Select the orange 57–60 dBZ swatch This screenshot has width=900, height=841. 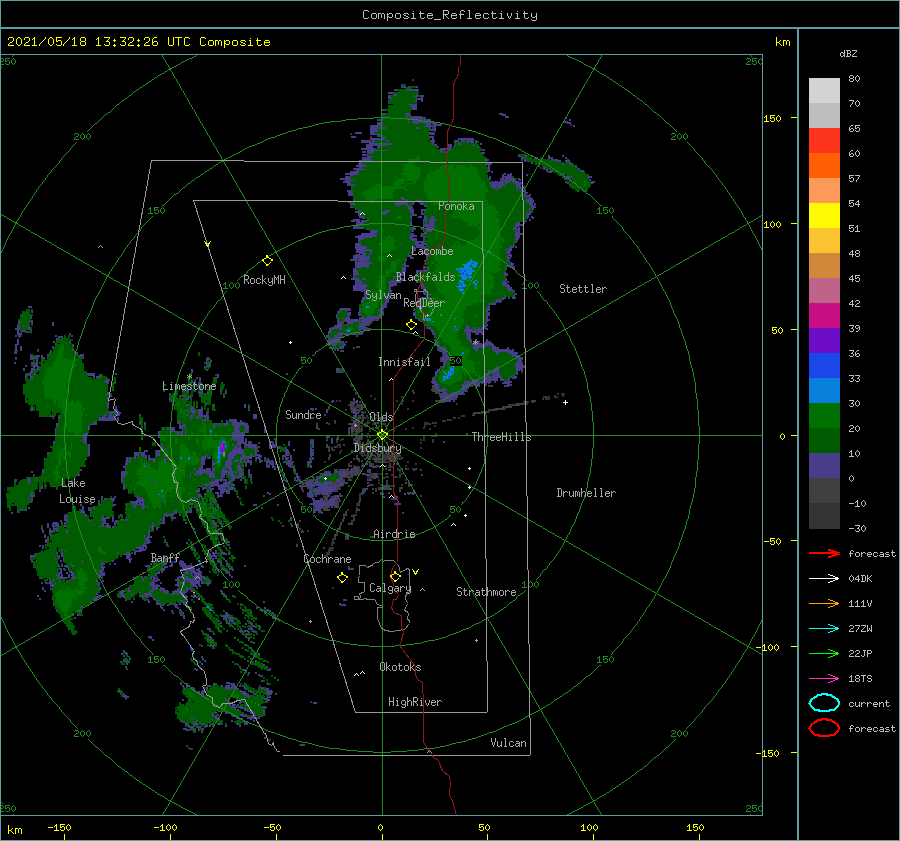[824, 166]
